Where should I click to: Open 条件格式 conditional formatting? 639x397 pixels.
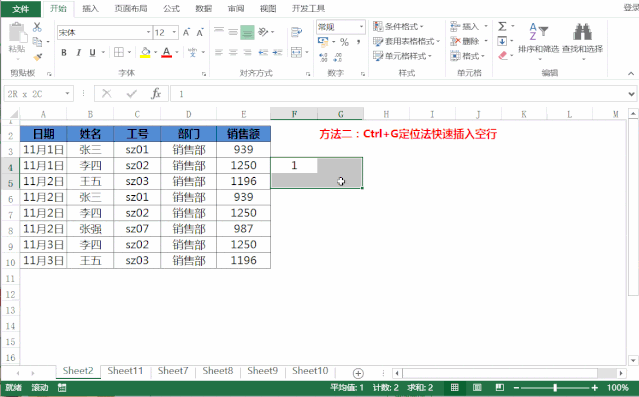point(399,26)
